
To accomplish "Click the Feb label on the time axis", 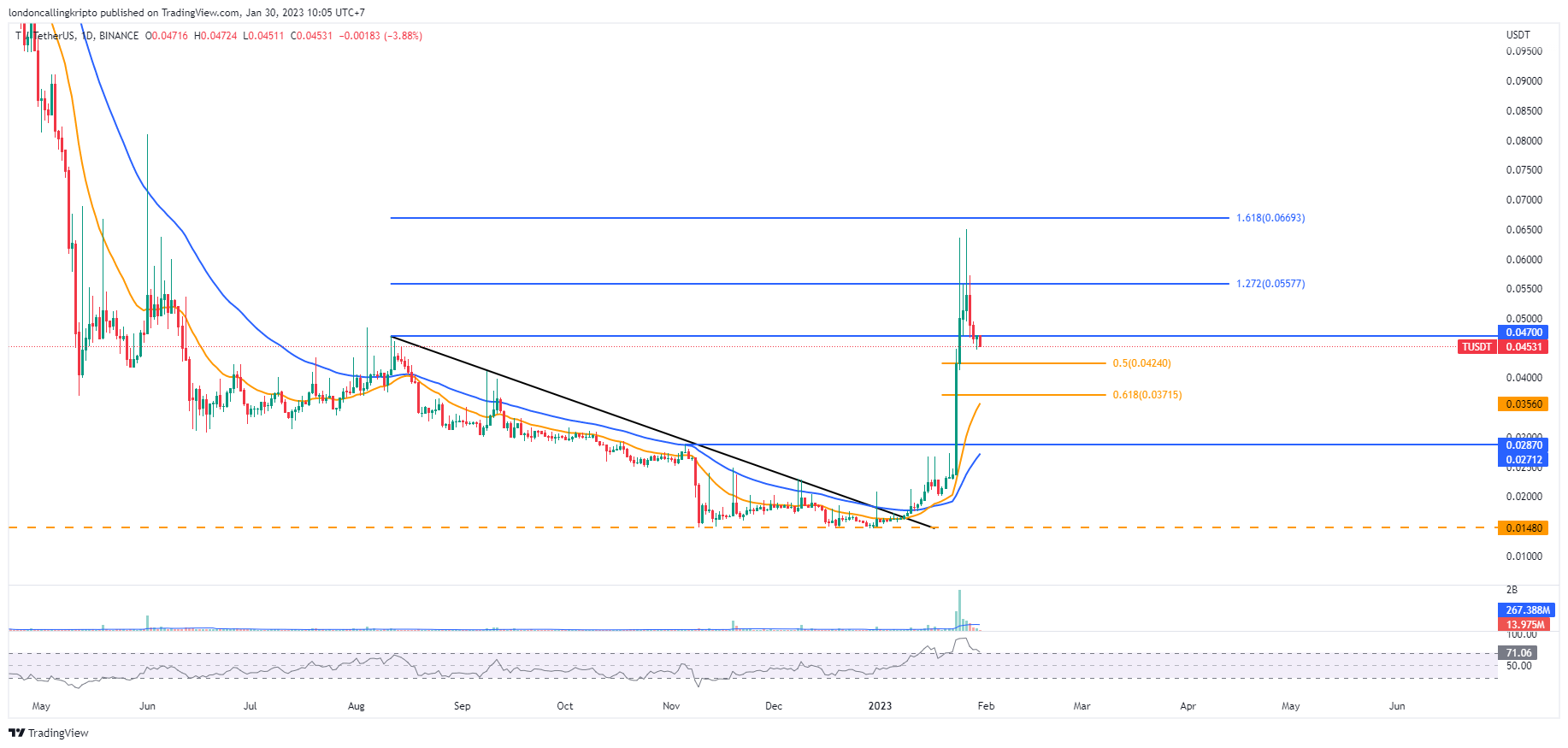I will pos(986,706).
